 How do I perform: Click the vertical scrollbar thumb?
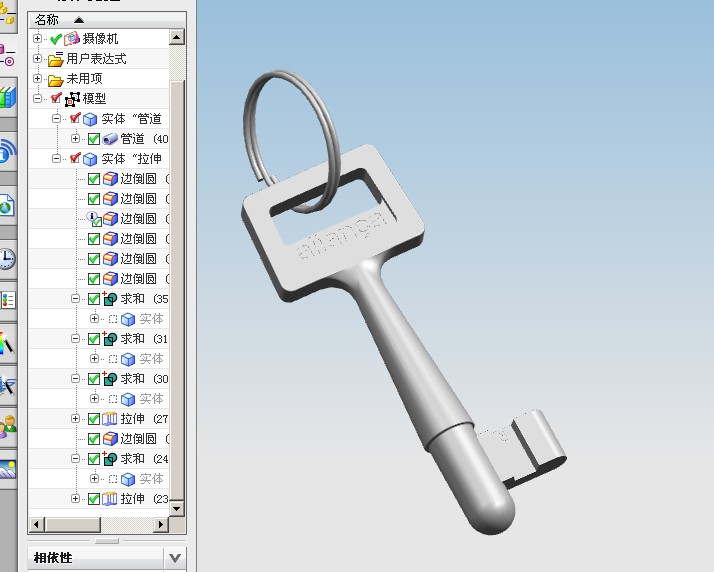click(177, 290)
